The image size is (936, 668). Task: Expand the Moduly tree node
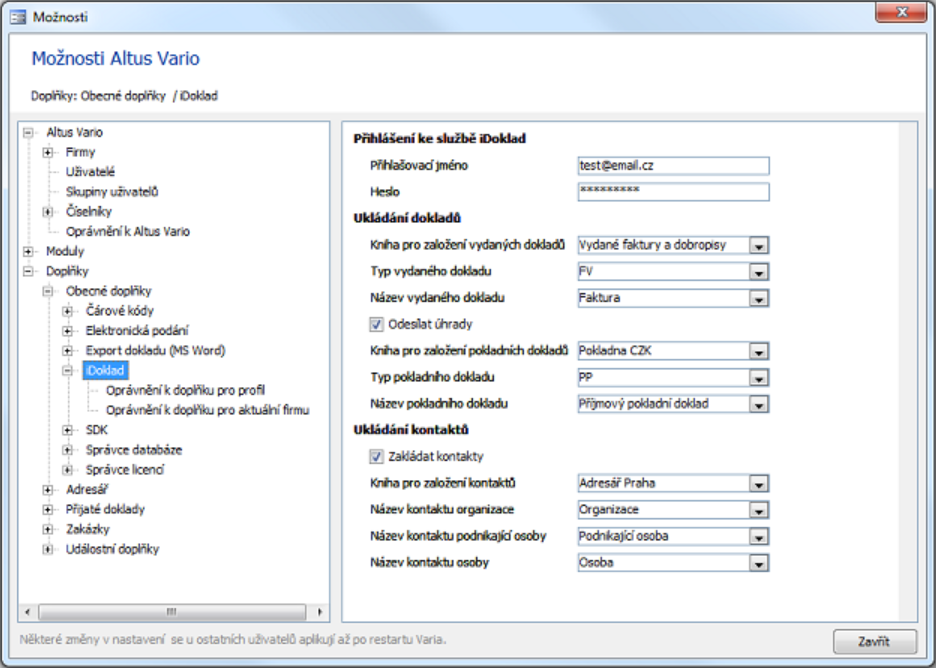click(x=28, y=251)
